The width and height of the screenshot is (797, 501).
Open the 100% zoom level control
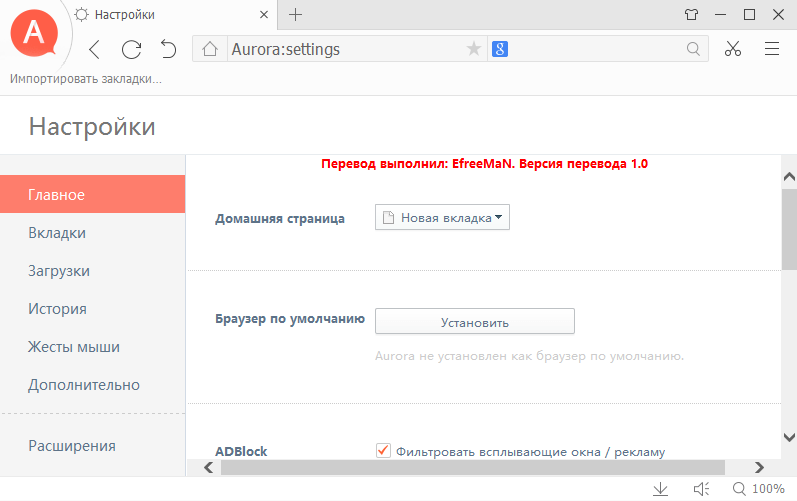tap(758, 489)
